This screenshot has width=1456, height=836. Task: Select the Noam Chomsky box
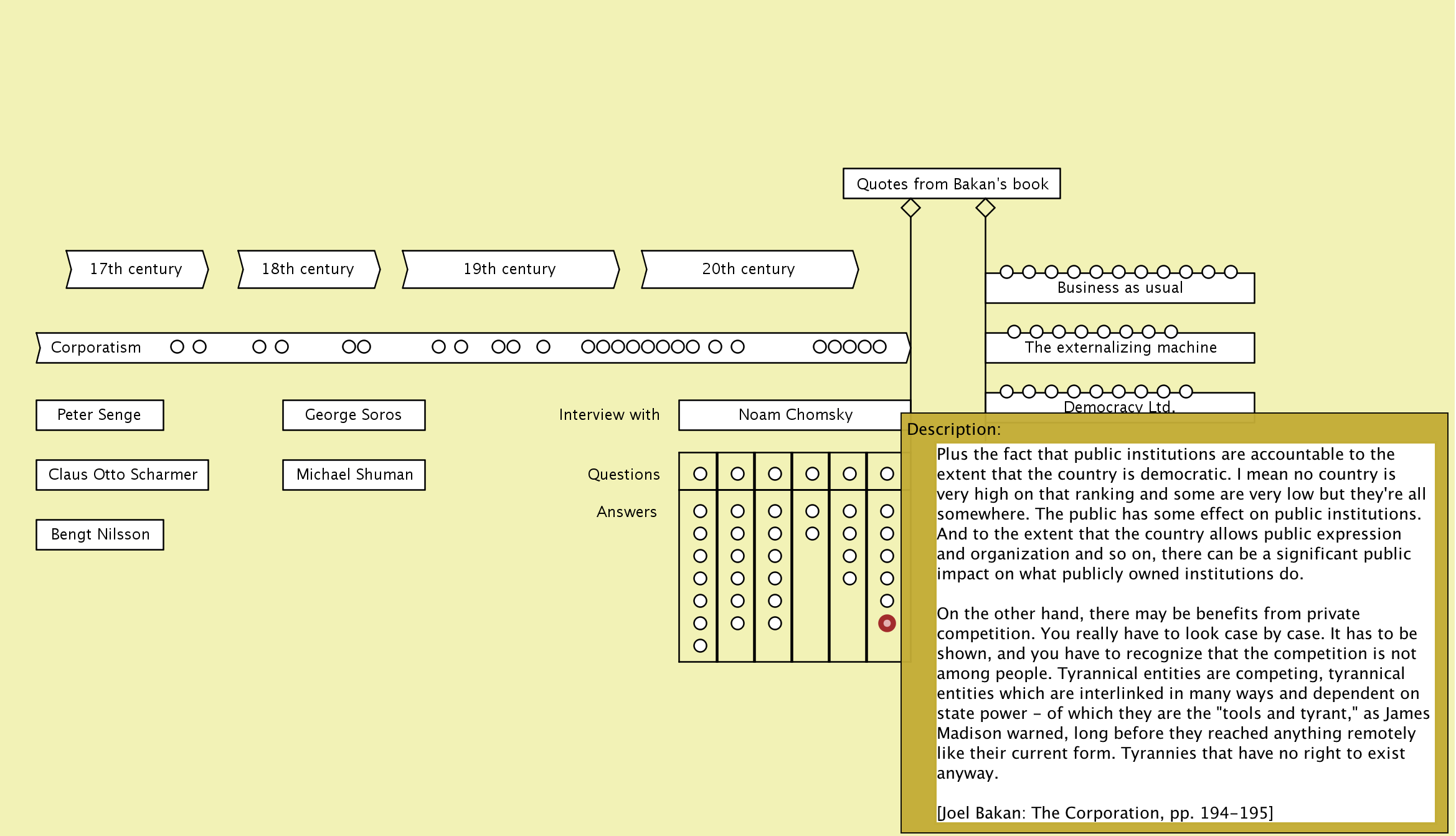(x=795, y=415)
